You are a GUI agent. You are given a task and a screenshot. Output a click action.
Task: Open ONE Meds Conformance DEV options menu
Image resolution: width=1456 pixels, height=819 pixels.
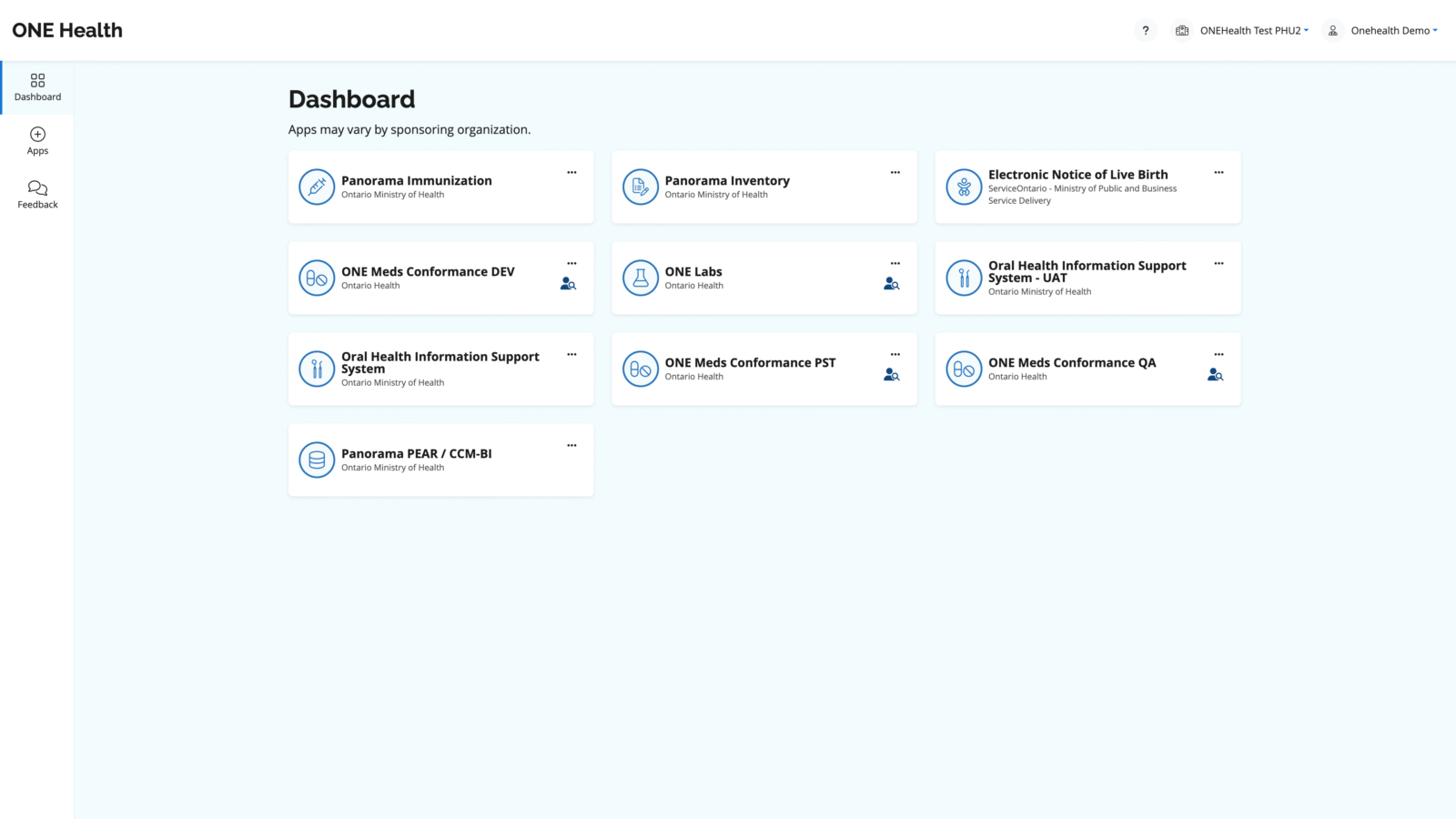coord(571,263)
